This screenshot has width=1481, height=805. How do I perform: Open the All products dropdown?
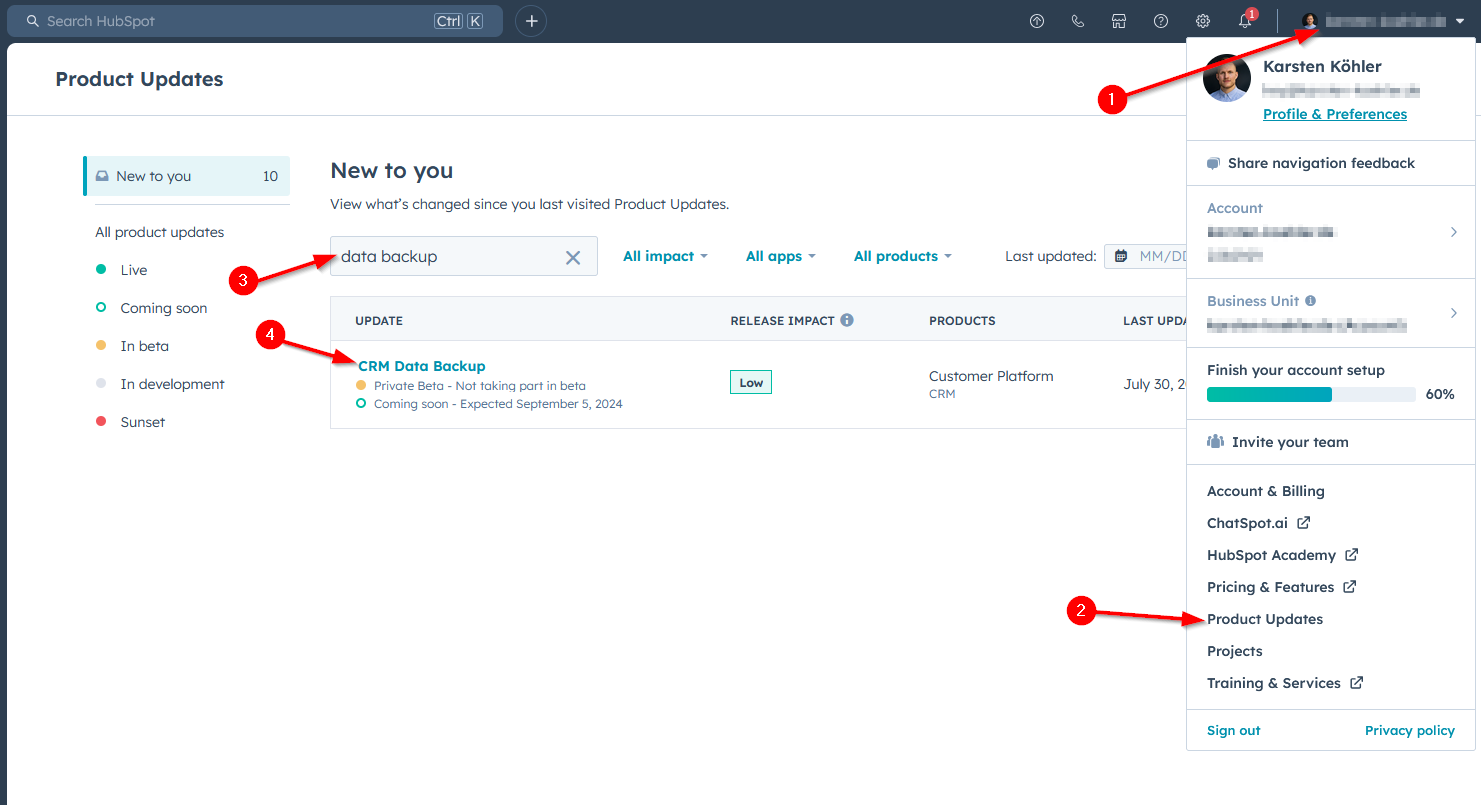click(x=901, y=256)
